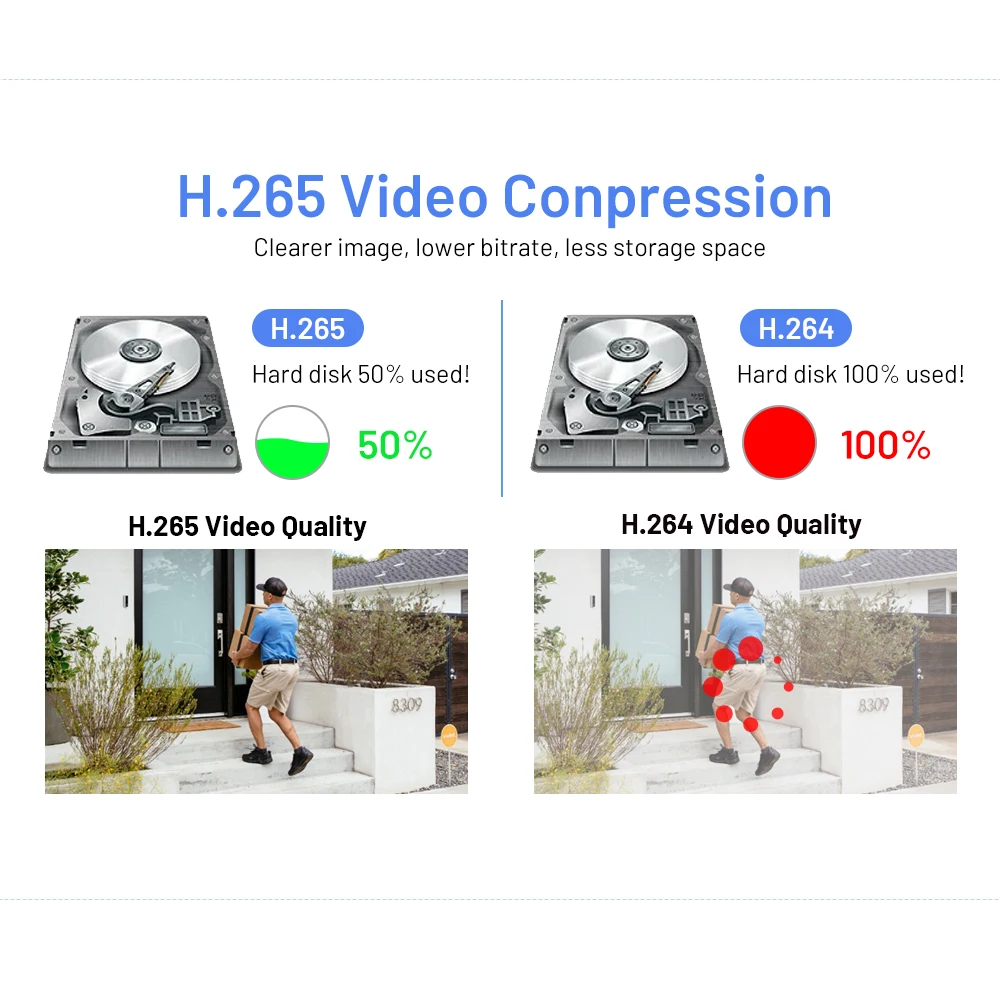The height and width of the screenshot is (1000, 1000).
Task: Select the subtitle about clearer image and bitrate
Action: (510, 247)
